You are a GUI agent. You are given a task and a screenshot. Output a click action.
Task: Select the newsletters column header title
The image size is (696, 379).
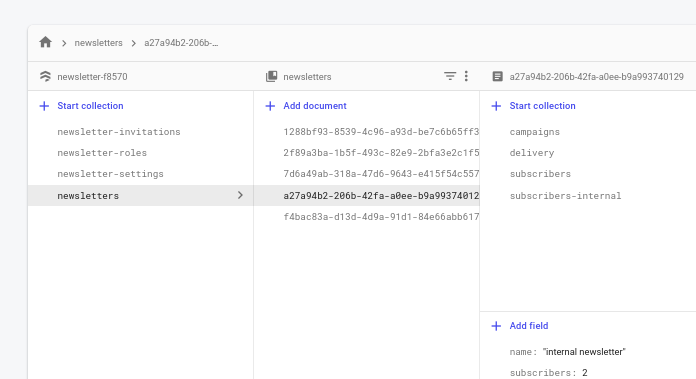tap(307, 77)
